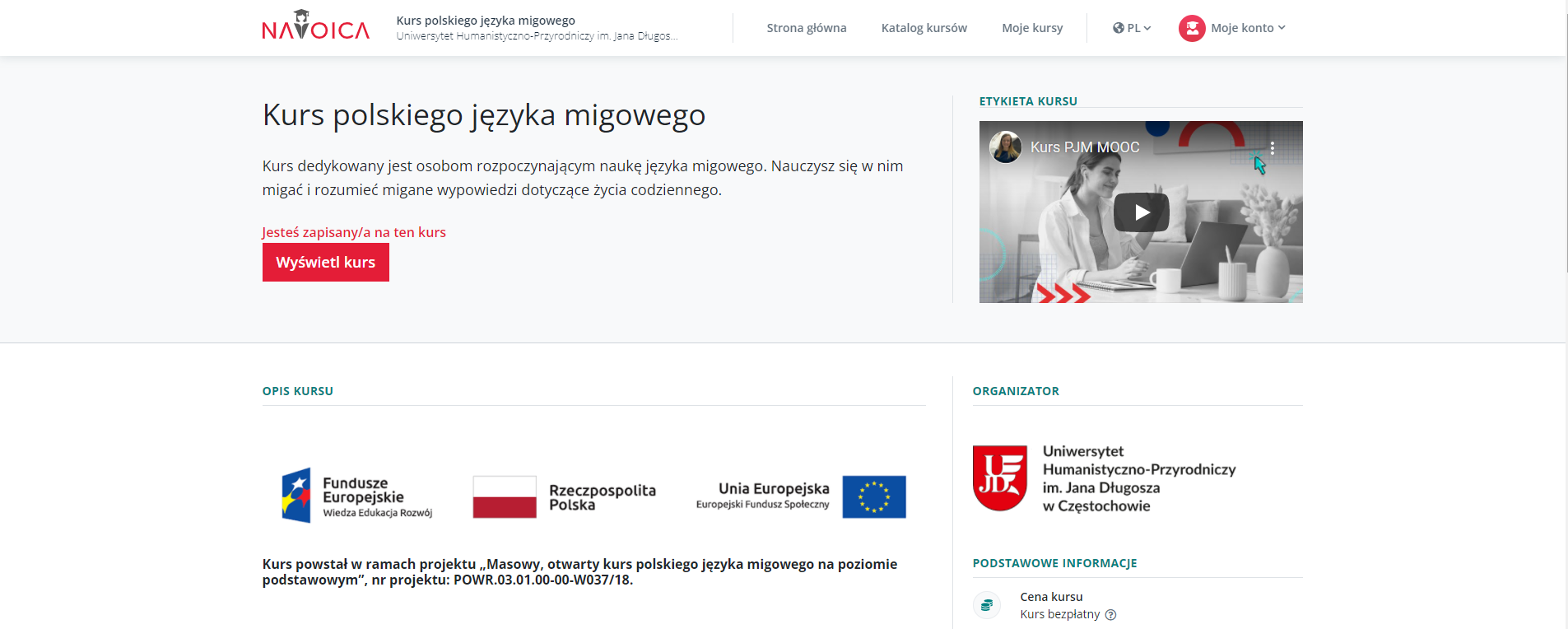Open the Moje konto dropdown
1568x629 pixels.
pos(1247,28)
